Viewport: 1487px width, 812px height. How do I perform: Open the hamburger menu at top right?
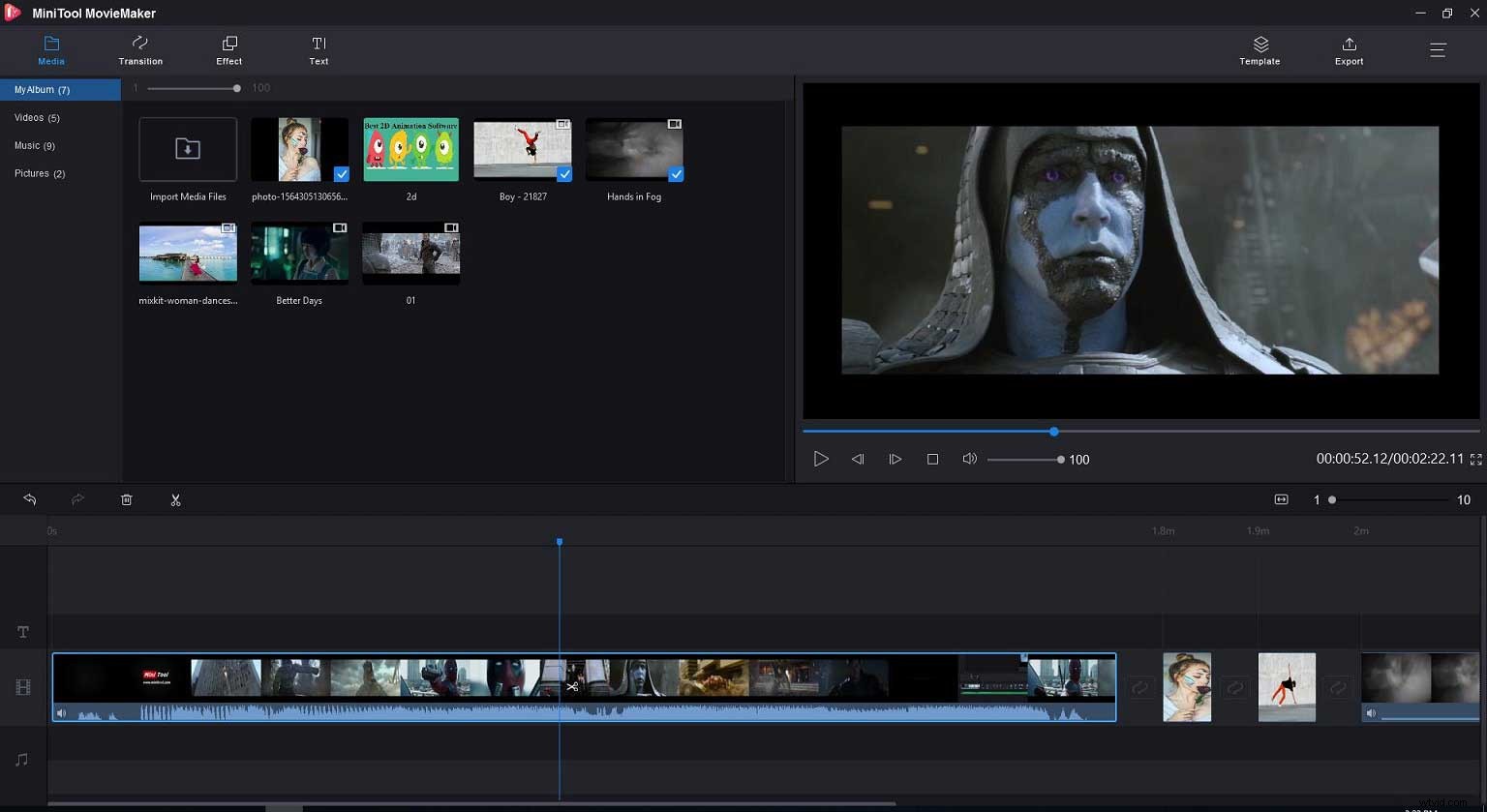[x=1439, y=49]
